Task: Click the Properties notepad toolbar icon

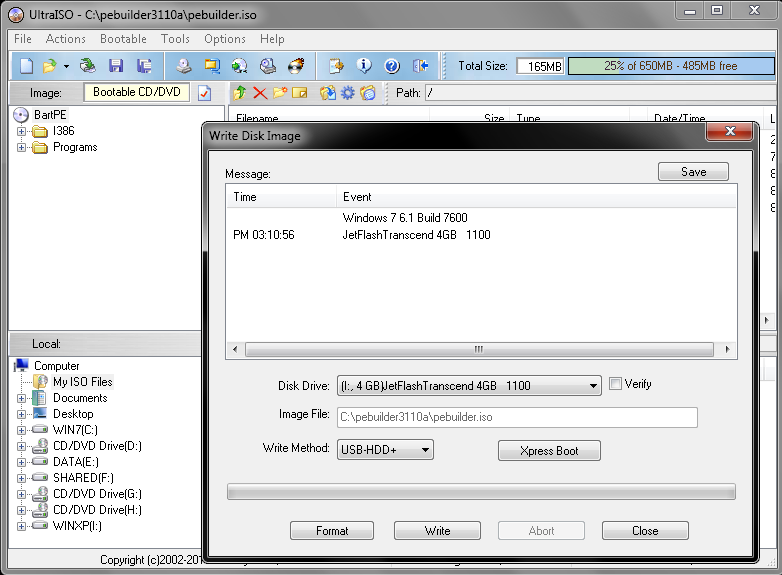Action: (x=336, y=66)
